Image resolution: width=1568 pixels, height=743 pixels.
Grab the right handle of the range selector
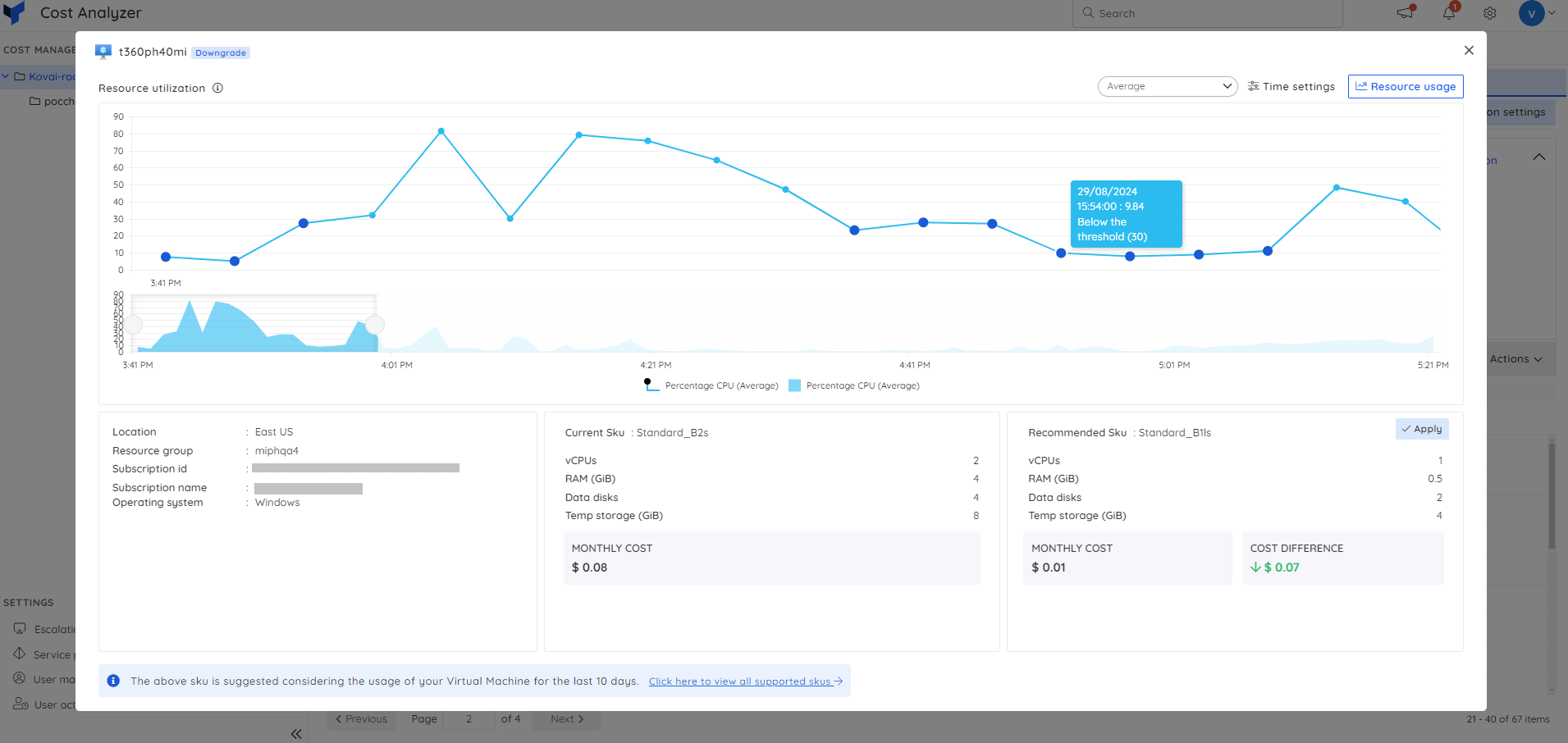click(x=375, y=324)
